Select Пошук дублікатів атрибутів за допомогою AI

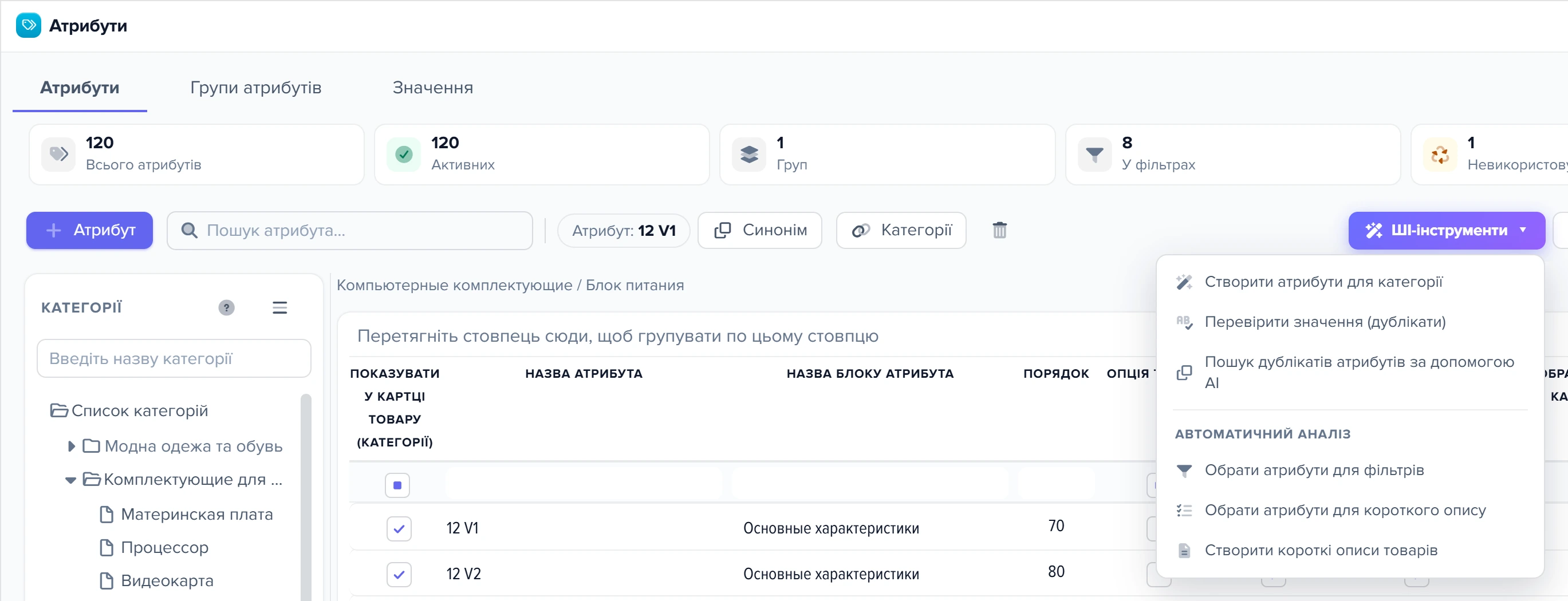coord(1350,372)
